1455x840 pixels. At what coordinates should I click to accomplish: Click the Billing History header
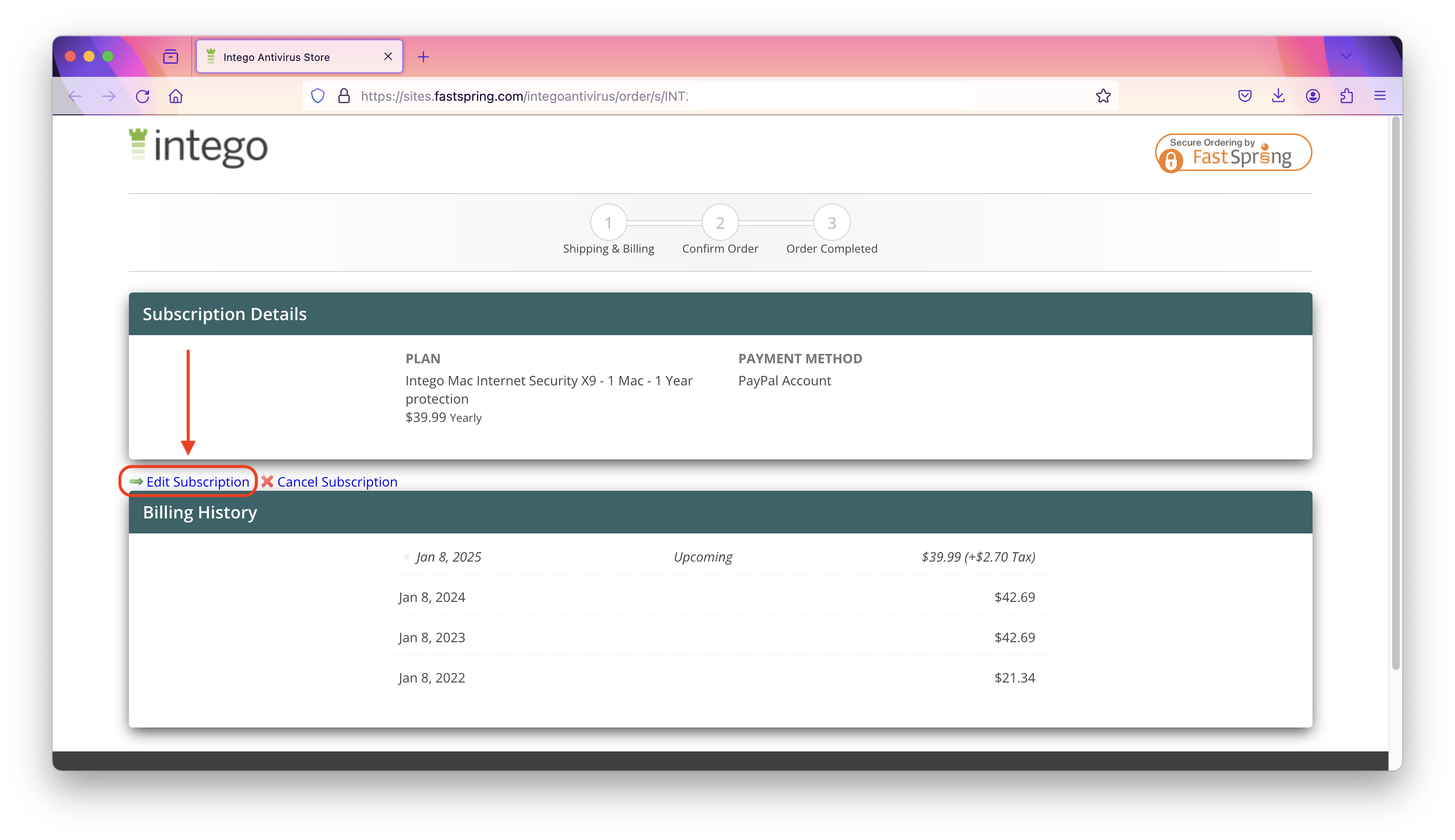(x=720, y=512)
